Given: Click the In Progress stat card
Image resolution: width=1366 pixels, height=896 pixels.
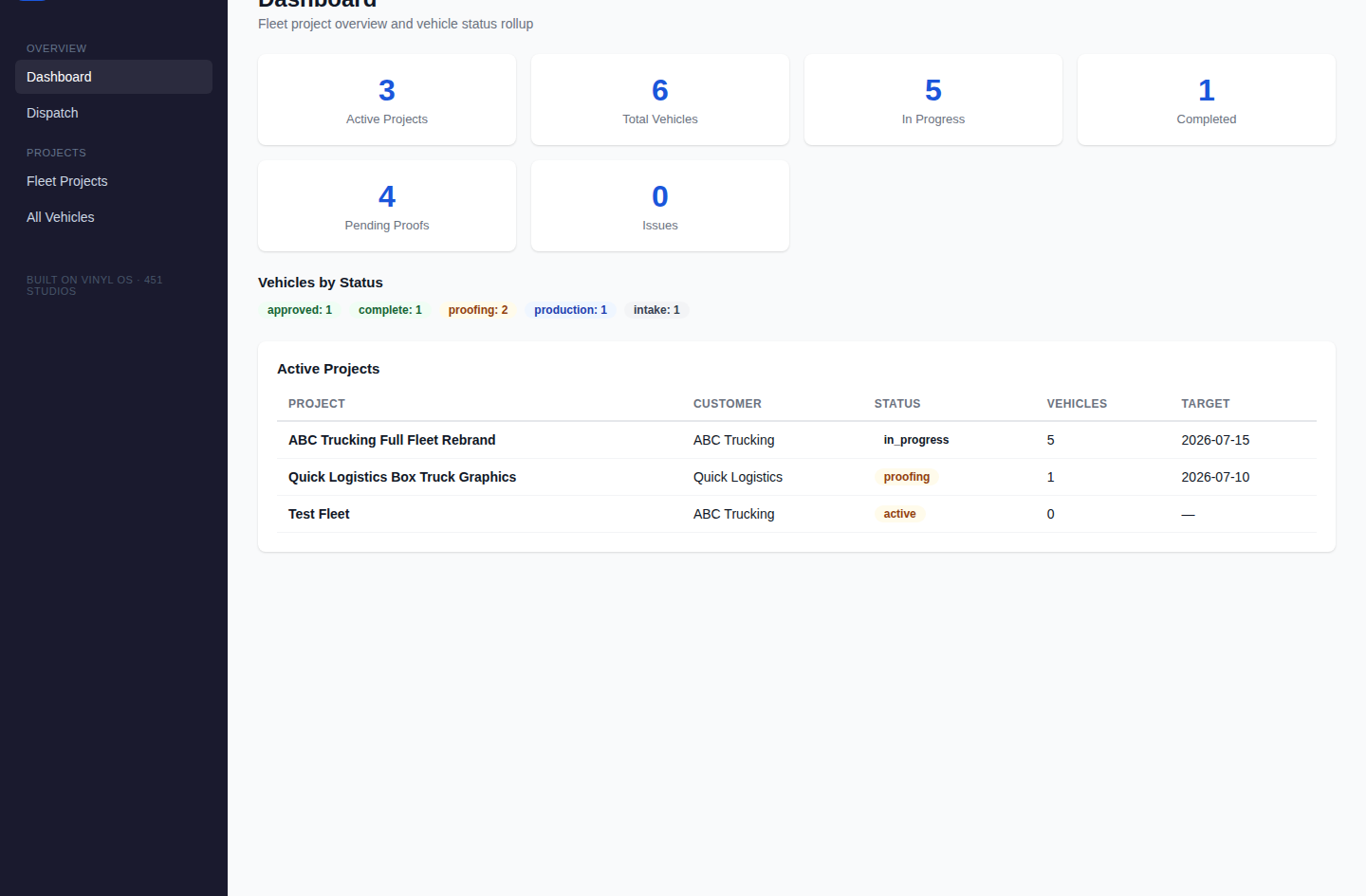Looking at the screenshot, I should [x=933, y=100].
